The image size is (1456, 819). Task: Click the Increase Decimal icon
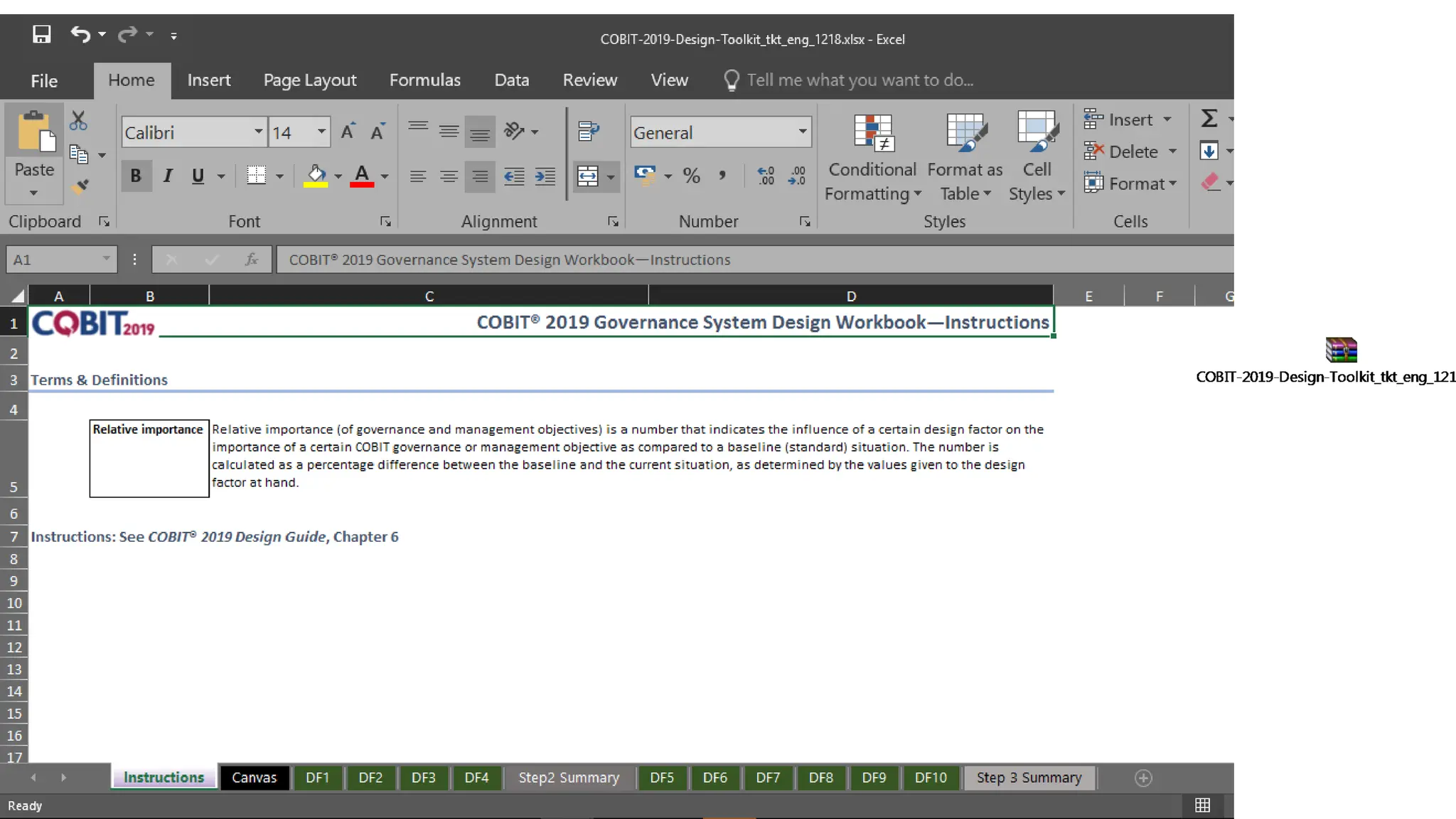(766, 176)
